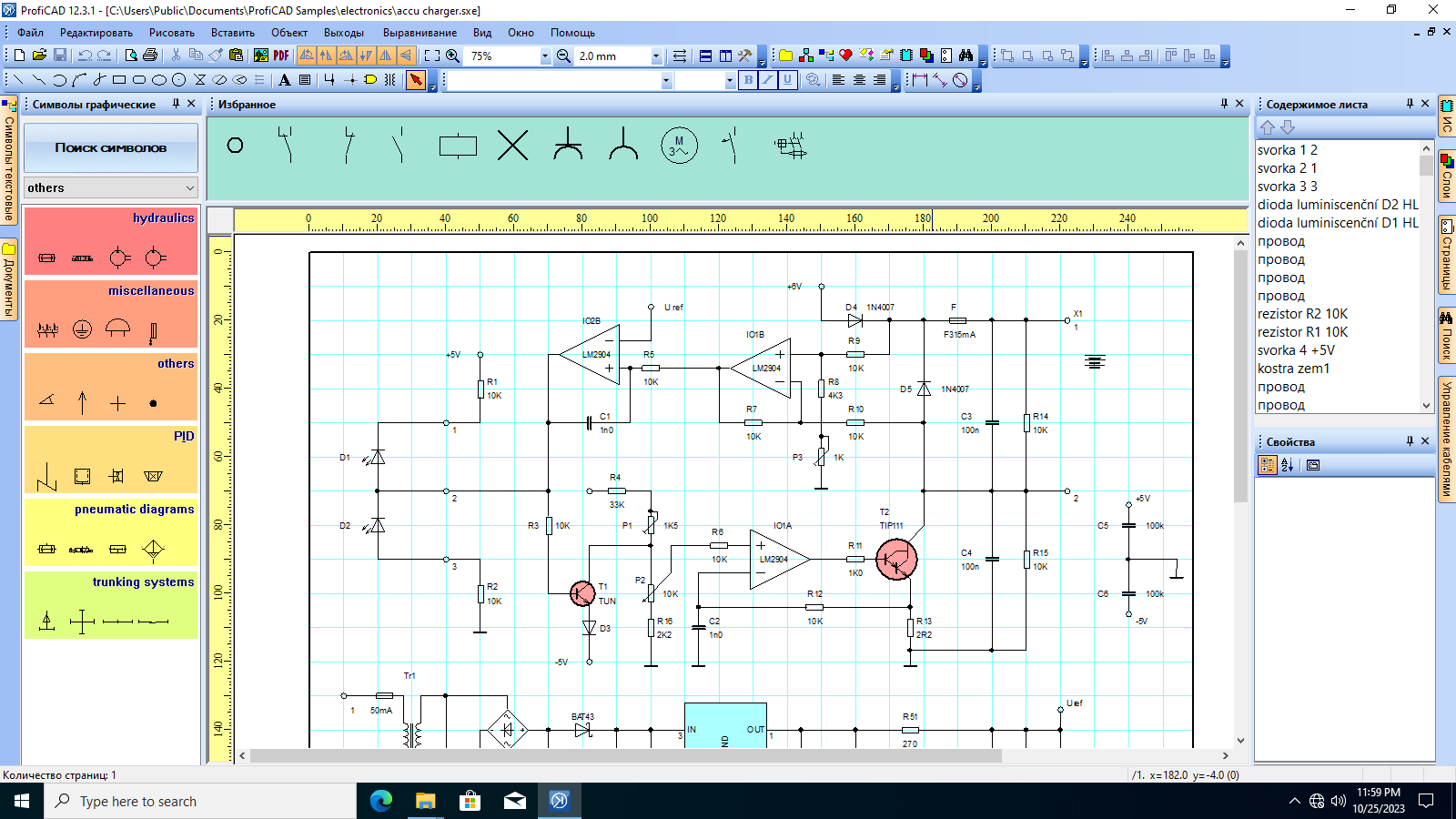The image size is (1456, 819).
Task: Click the zoom in magnifier icon
Action: pyautogui.click(x=452, y=56)
